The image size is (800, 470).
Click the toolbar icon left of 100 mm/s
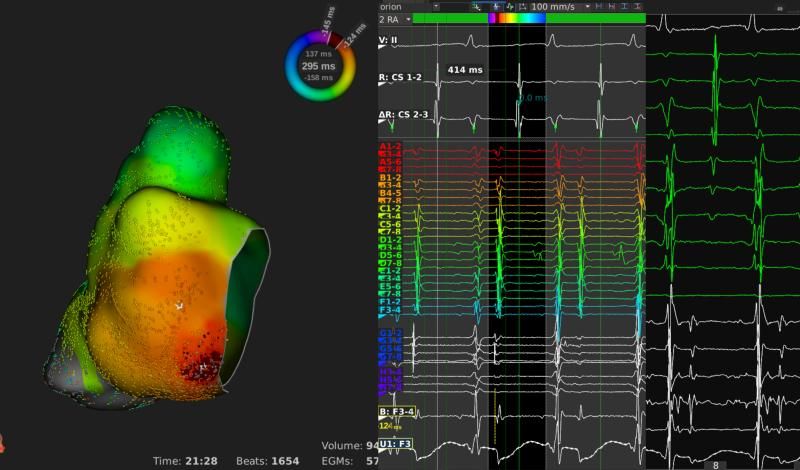click(523, 6)
